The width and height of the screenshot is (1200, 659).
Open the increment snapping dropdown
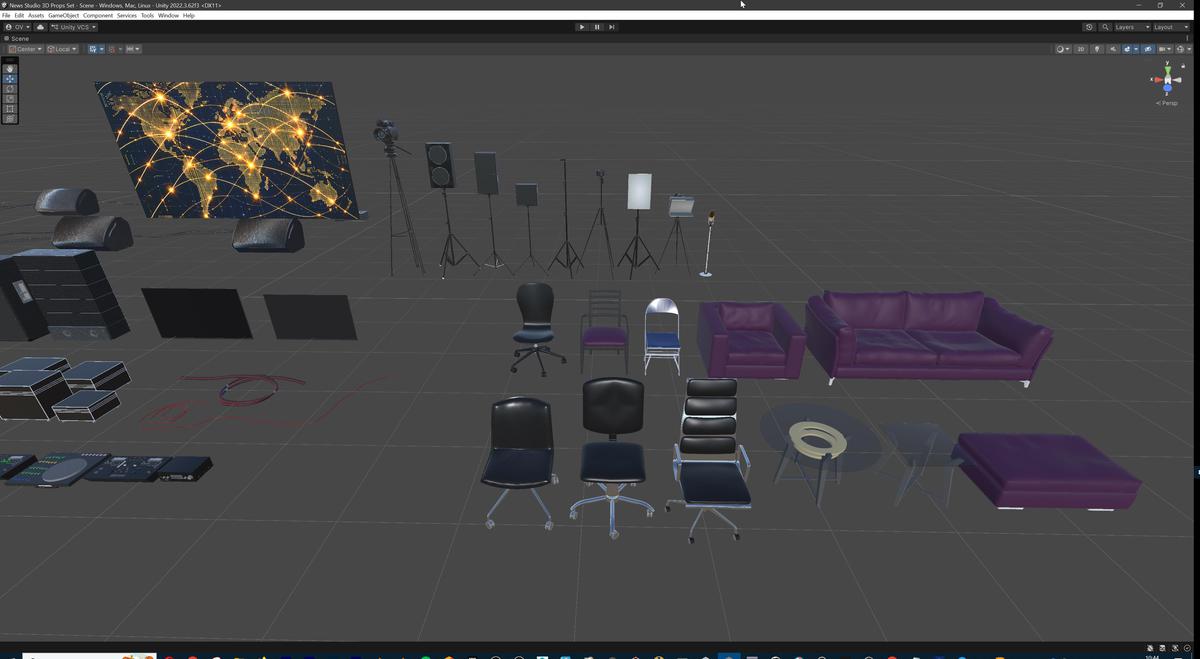(x=133, y=49)
